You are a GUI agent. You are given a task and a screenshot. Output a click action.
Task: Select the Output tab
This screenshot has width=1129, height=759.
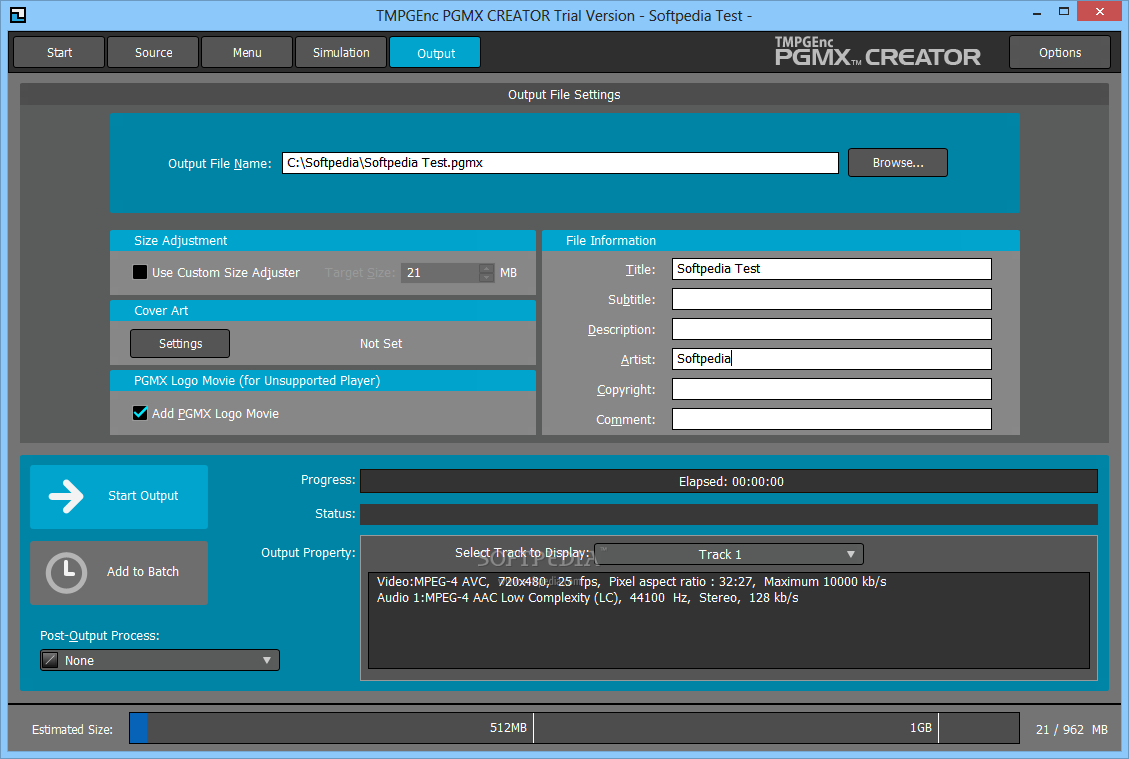click(x=435, y=53)
